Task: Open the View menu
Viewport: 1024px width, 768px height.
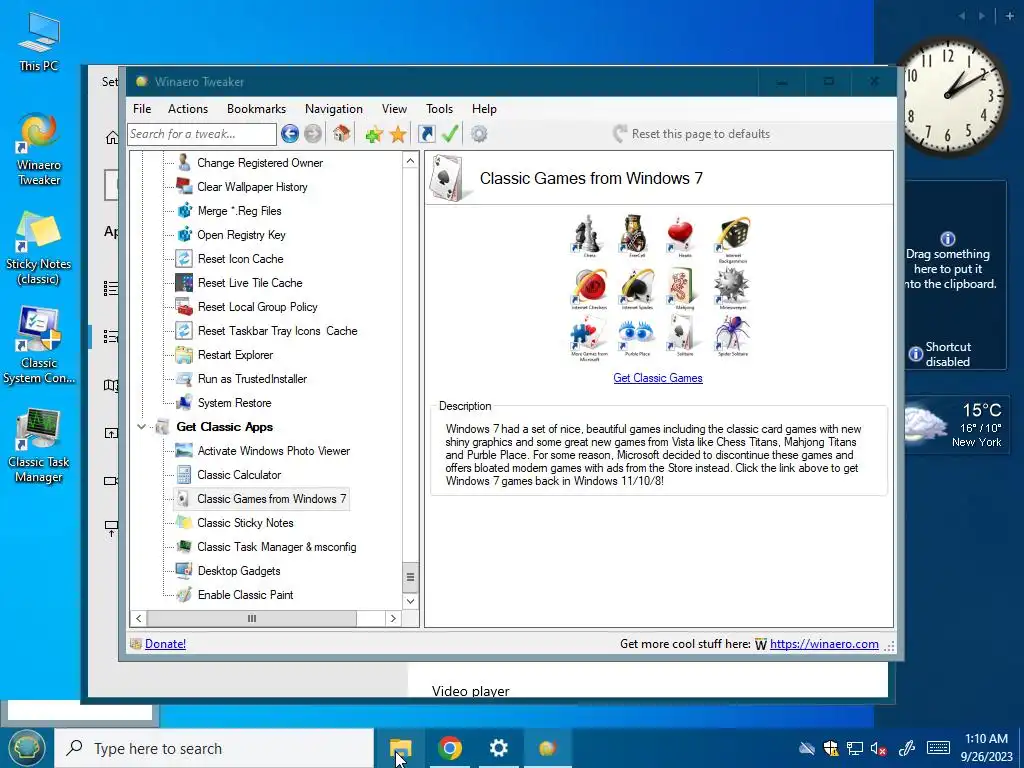Action: pyautogui.click(x=394, y=109)
